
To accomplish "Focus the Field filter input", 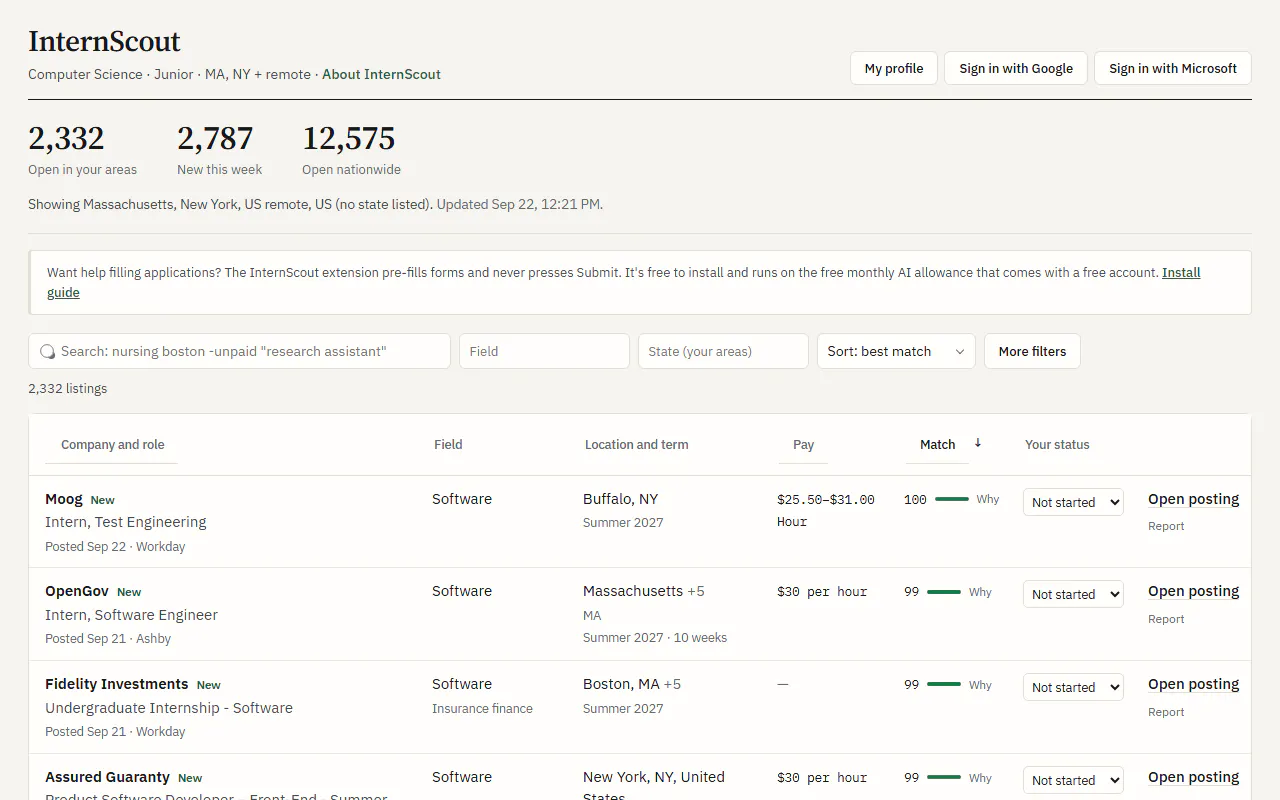I will (544, 351).
